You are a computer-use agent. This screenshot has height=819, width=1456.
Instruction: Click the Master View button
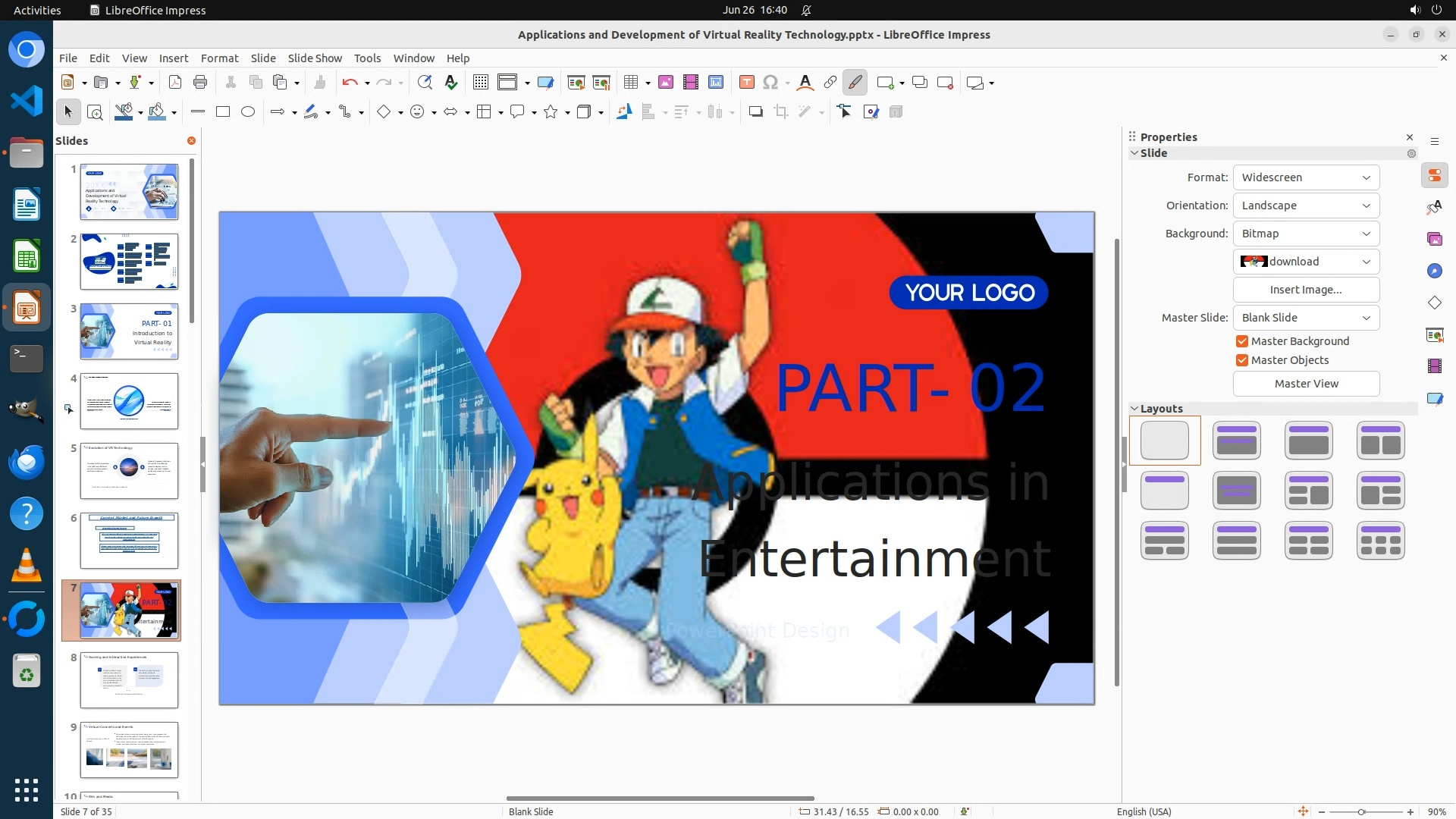click(x=1306, y=384)
